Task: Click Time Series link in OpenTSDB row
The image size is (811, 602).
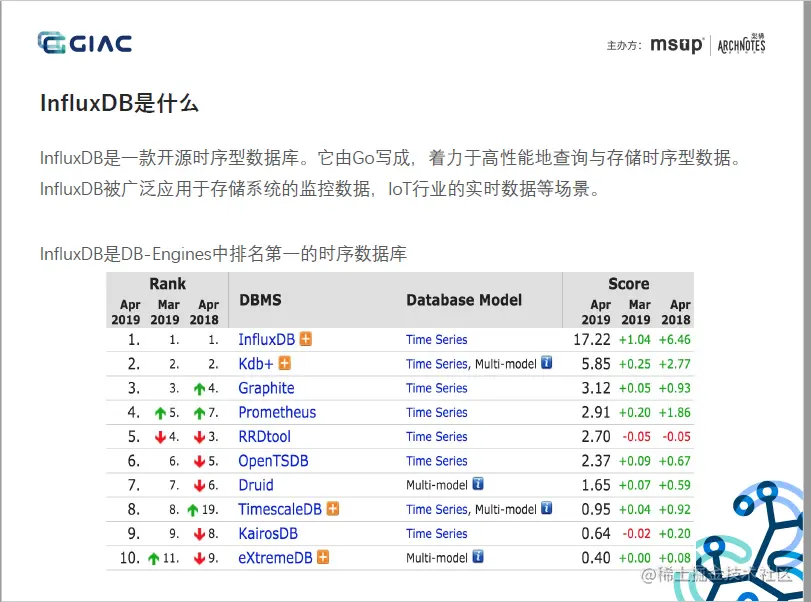Action: click(x=437, y=461)
